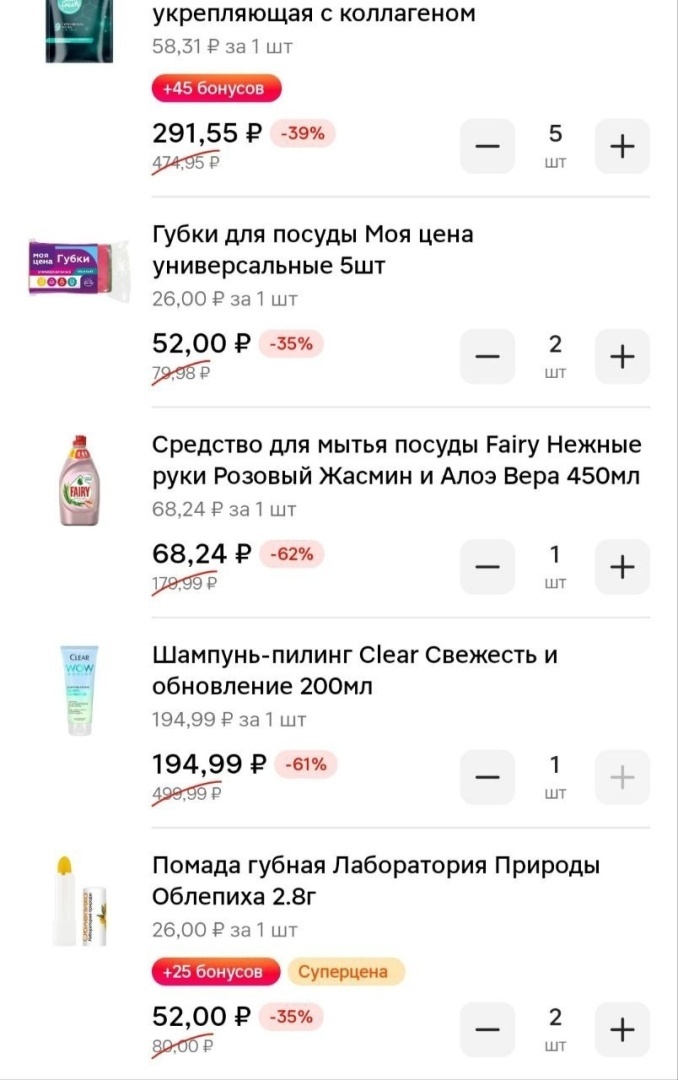678x1080 pixels.
Task: Decrease quantity of Губки для посуды
Action: pos(487,356)
